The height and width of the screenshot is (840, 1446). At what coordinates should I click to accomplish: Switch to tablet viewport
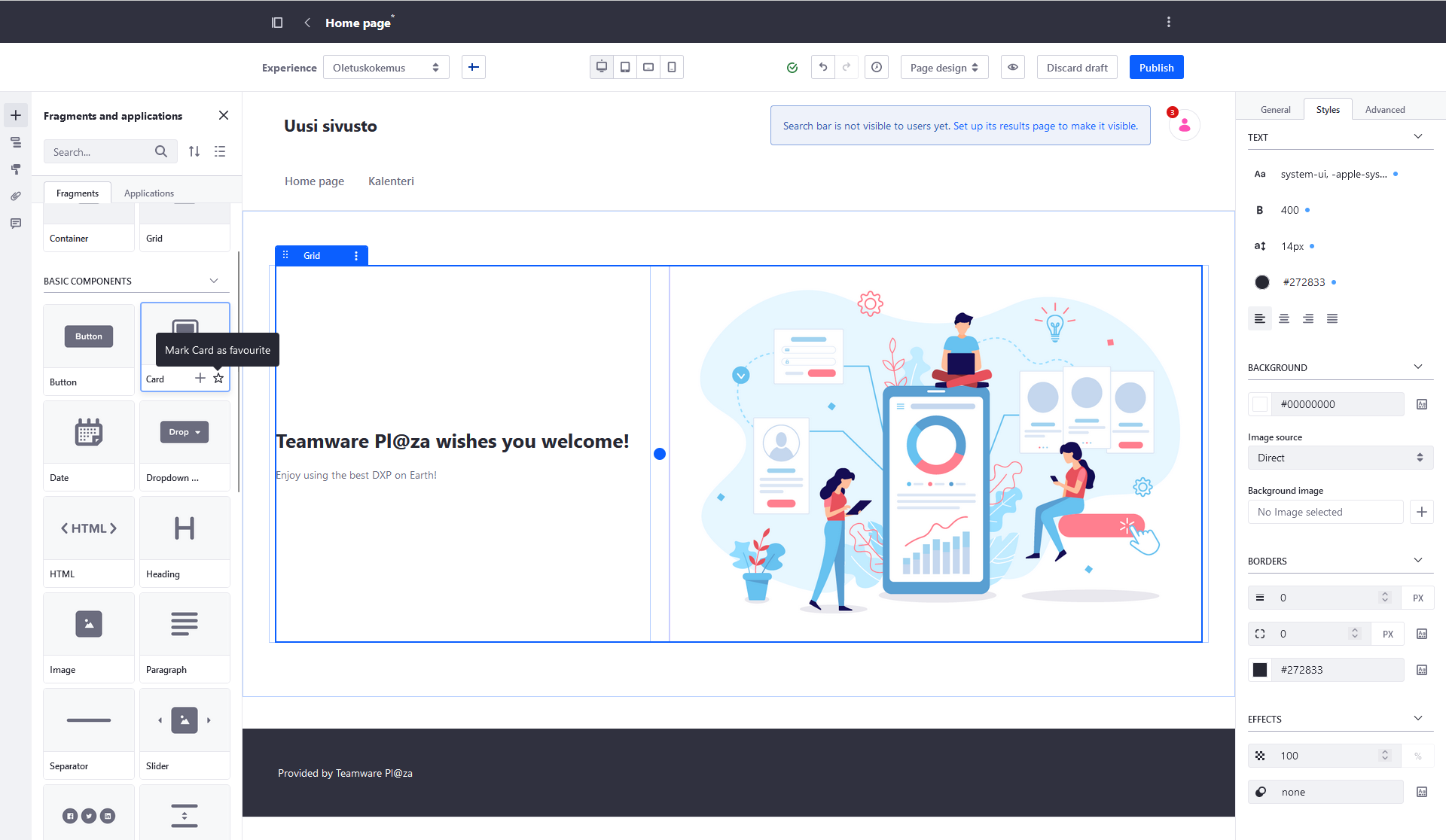tap(625, 67)
